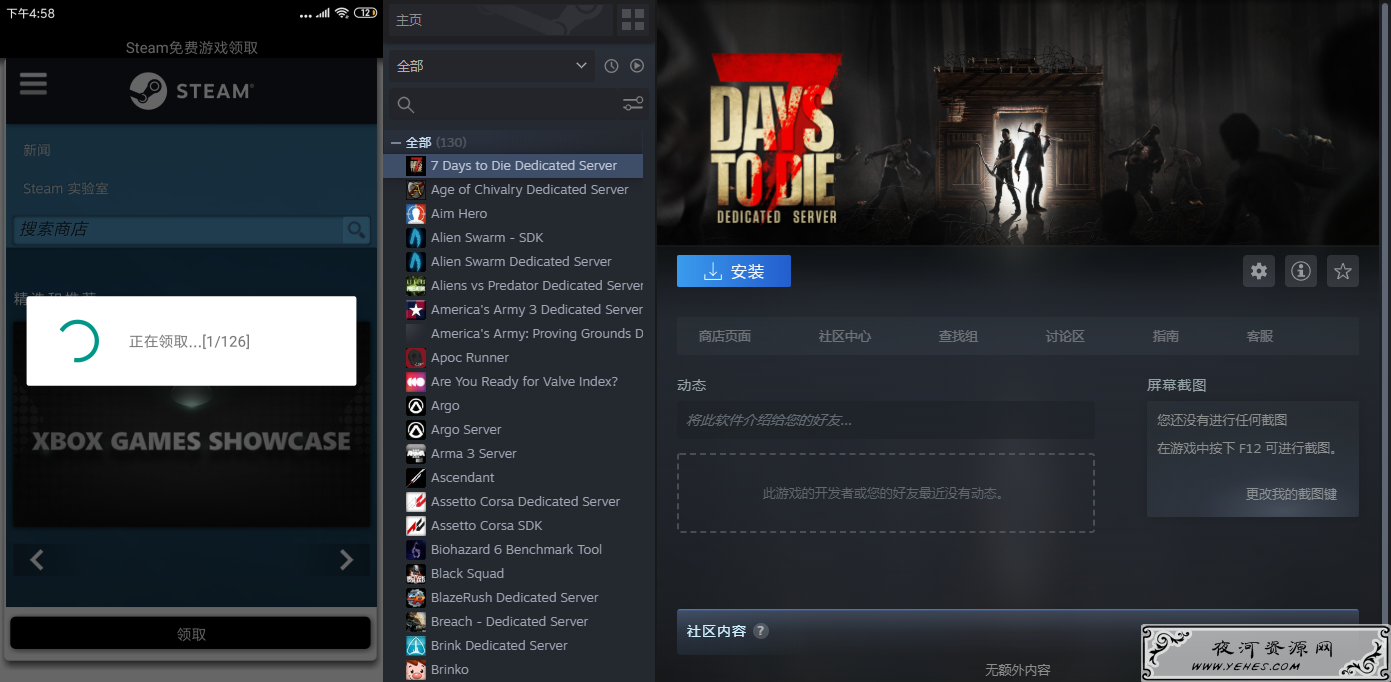Click the activity status input box

tap(886, 421)
